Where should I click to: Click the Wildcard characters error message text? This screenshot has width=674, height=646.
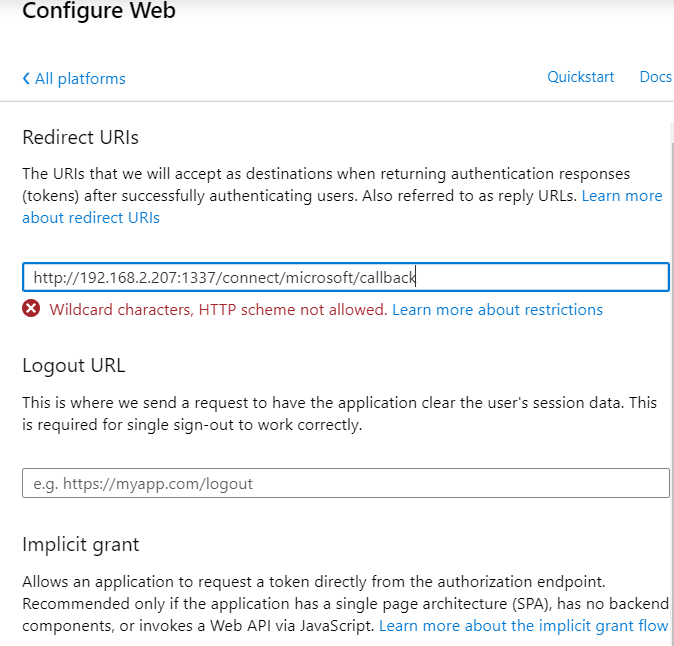pyautogui.click(x=218, y=310)
